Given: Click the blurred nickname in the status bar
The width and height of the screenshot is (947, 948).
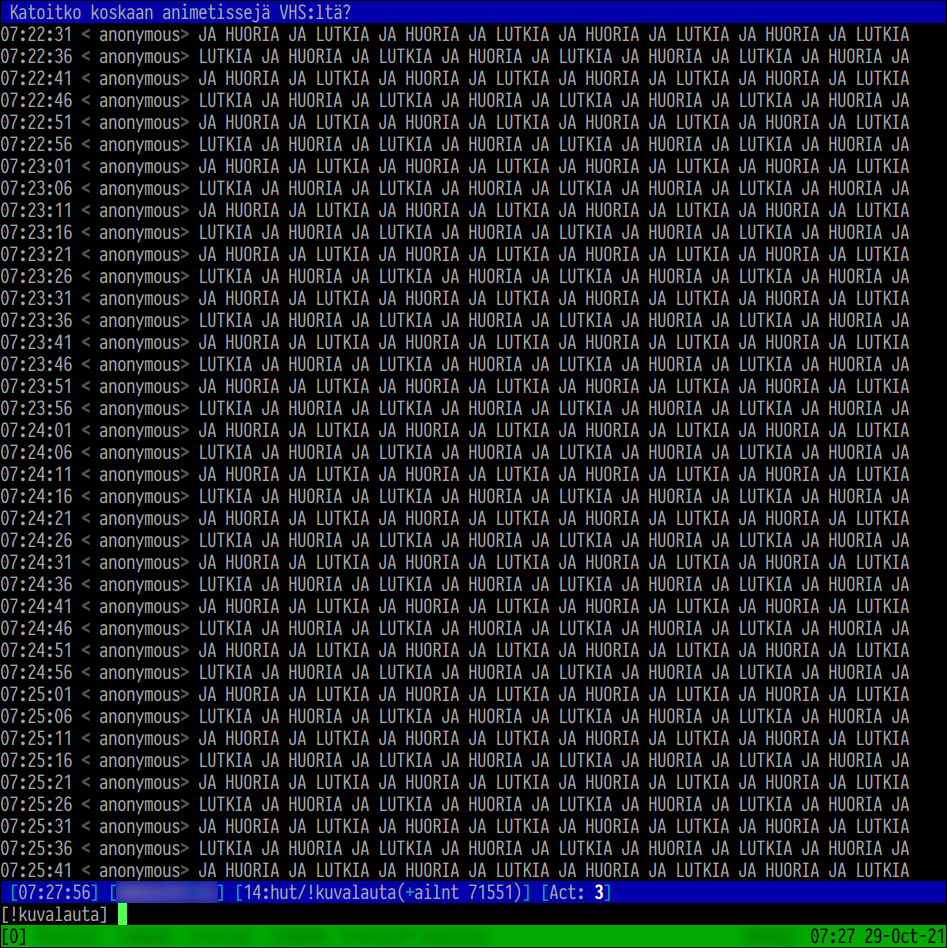Looking at the screenshot, I should pos(166,892).
